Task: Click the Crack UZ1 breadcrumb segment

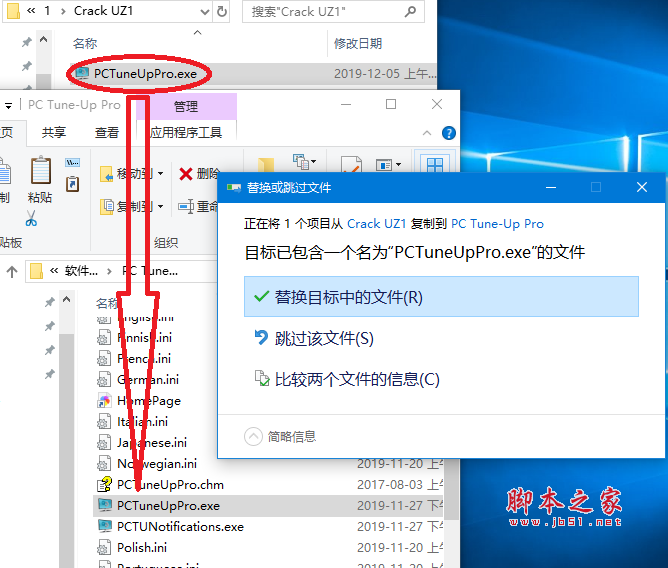Action: point(104,11)
